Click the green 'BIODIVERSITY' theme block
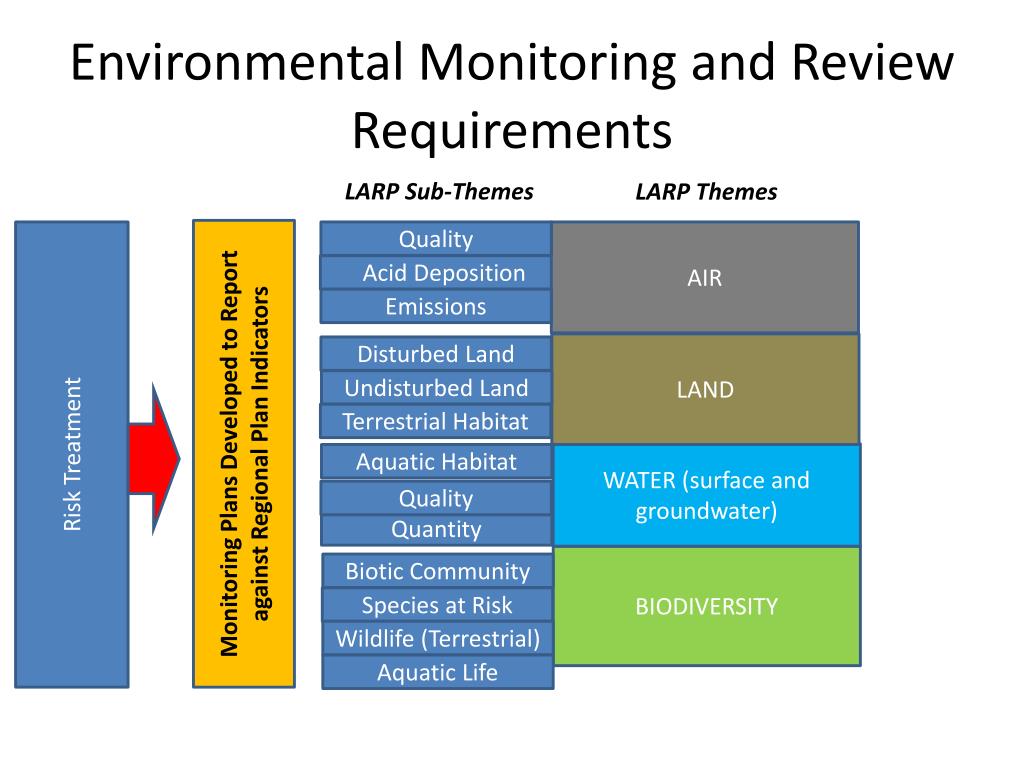1024x768 pixels. click(x=707, y=607)
